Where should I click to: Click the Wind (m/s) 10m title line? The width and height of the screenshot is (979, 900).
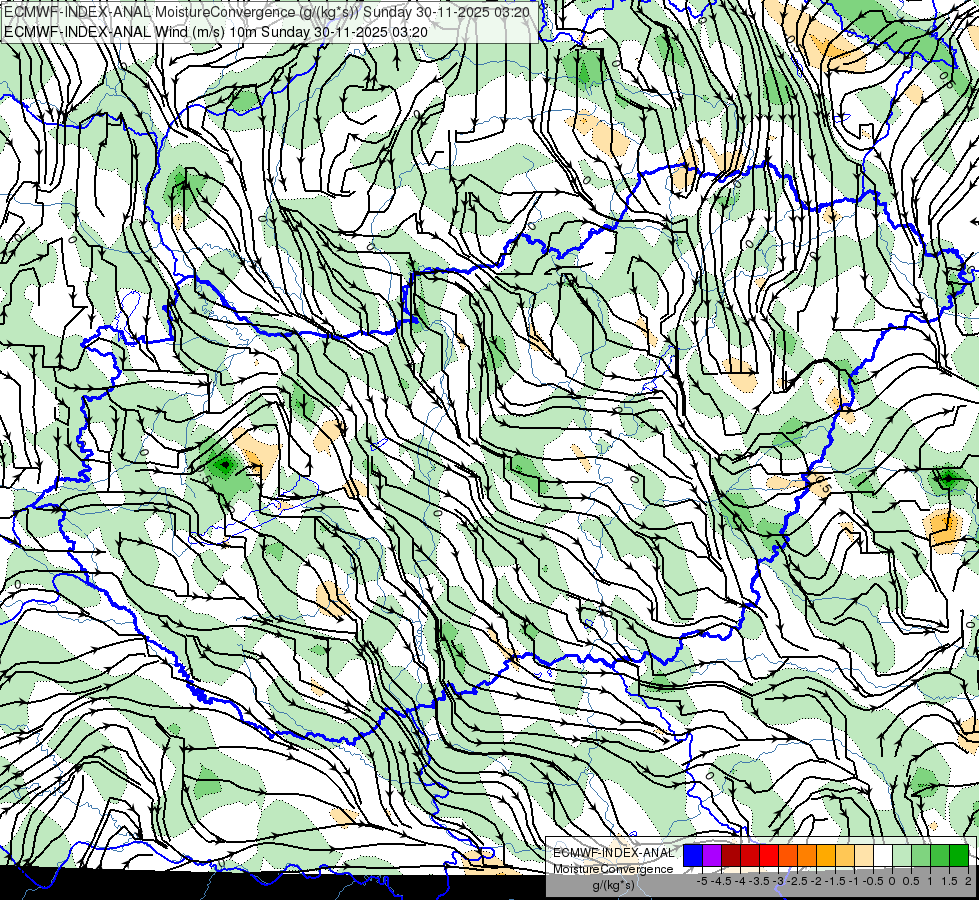pyautogui.click(x=215, y=32)
